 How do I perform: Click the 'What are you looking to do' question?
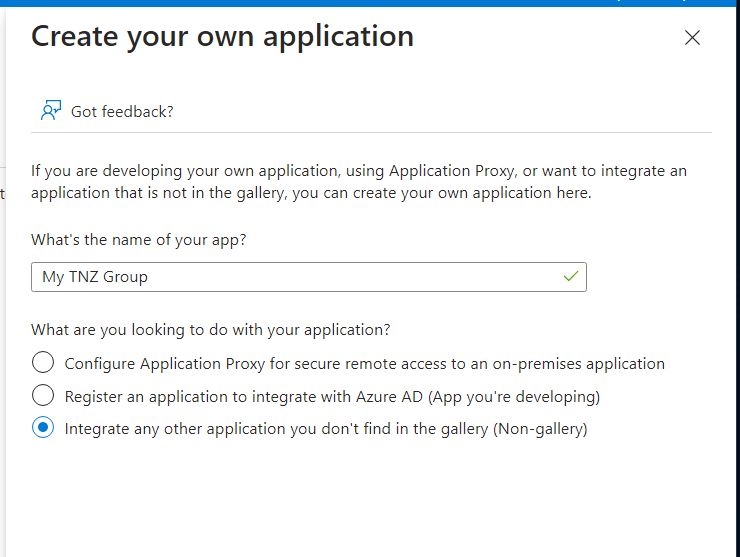click(210, 329)
